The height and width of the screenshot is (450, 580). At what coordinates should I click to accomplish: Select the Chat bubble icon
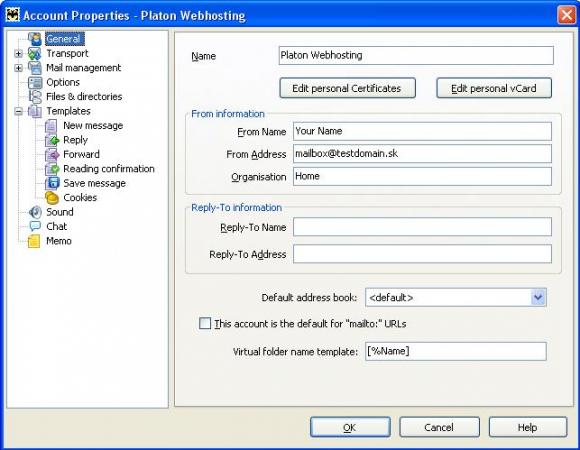(x=35, y=226)
